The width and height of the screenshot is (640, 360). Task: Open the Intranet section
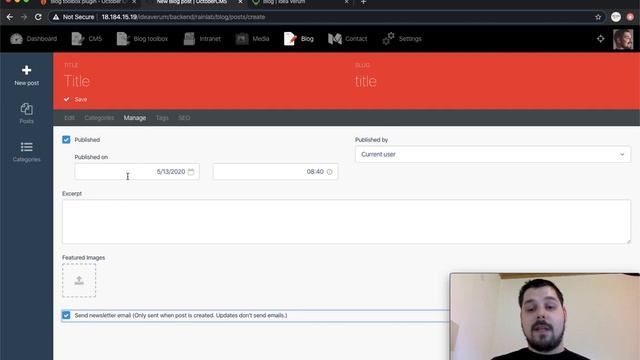click(x=202, y=39)
